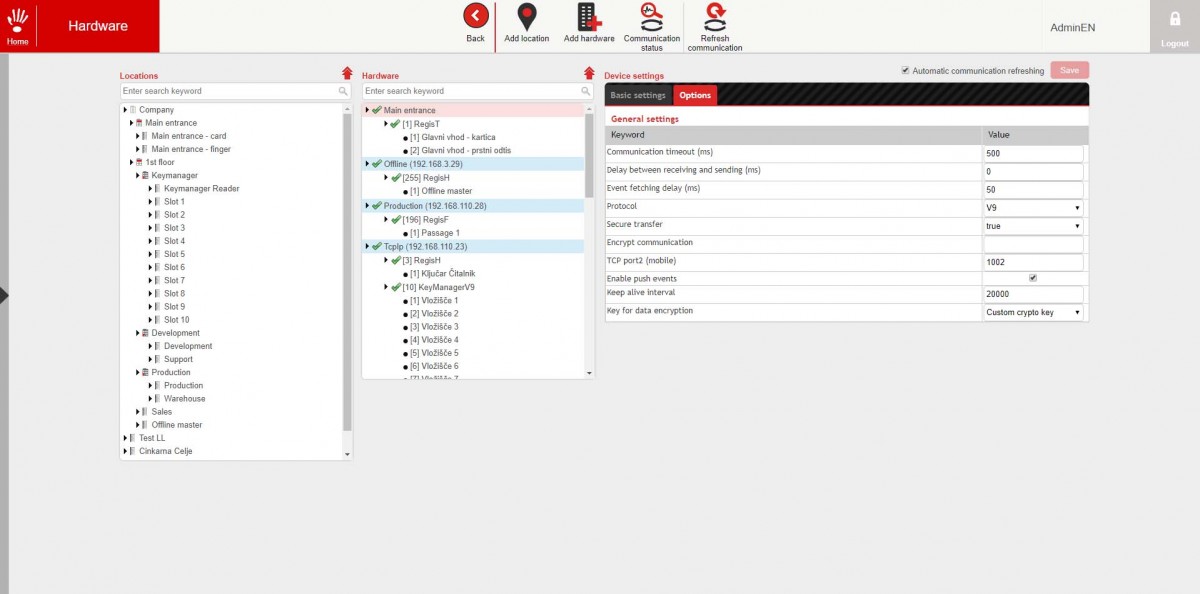Viewport: 1200px width, 594px height.
Task: Open the Protocol V9 dropdown
Action: pos(1033,208)
